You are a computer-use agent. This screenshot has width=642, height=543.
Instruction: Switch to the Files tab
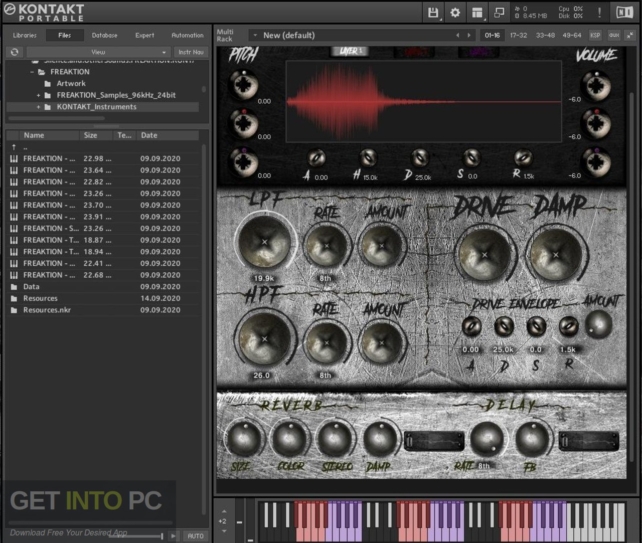pos(65,36)
